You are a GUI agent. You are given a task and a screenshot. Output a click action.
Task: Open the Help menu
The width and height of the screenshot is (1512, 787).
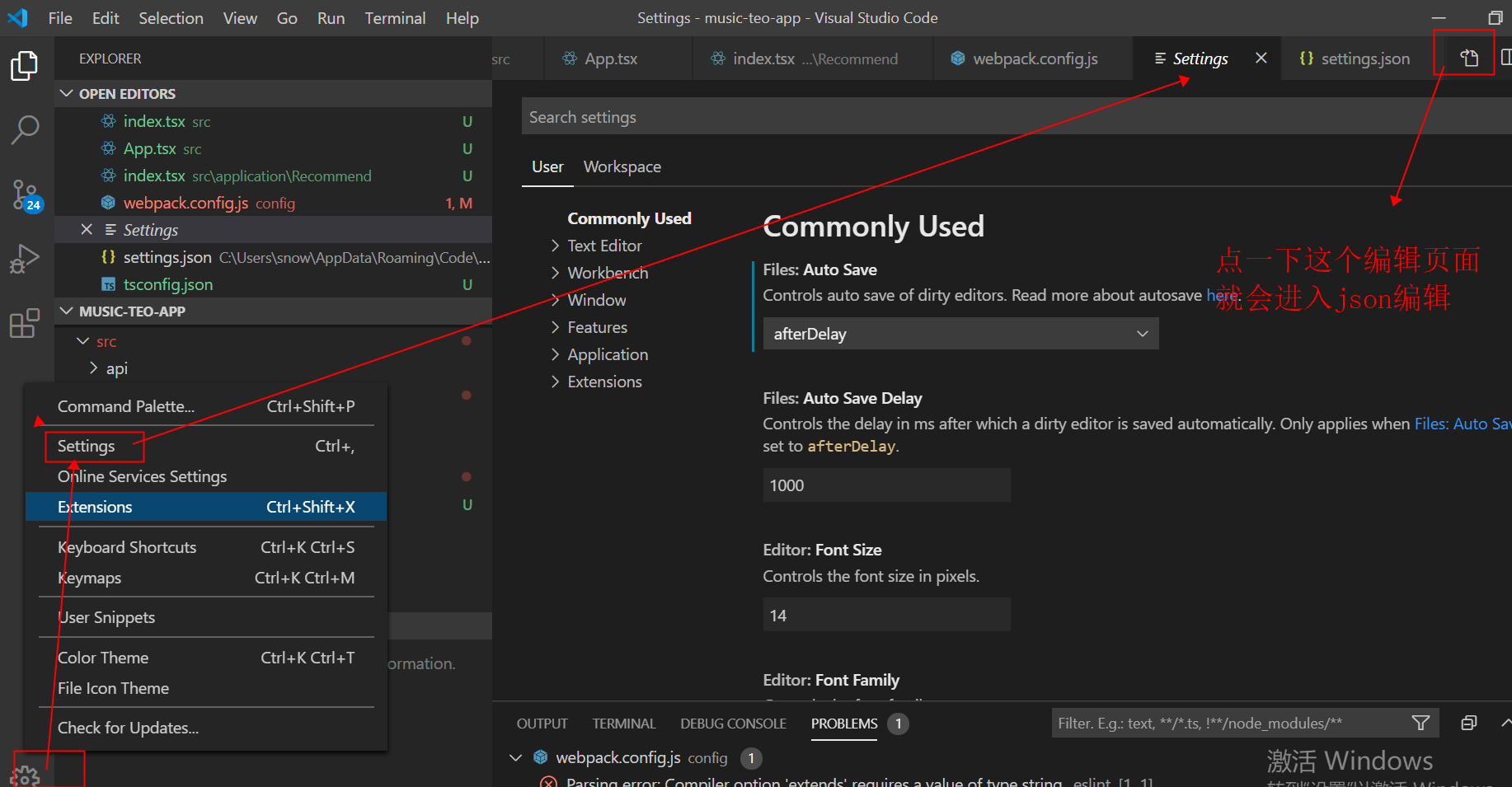click(x=462, y=18)
